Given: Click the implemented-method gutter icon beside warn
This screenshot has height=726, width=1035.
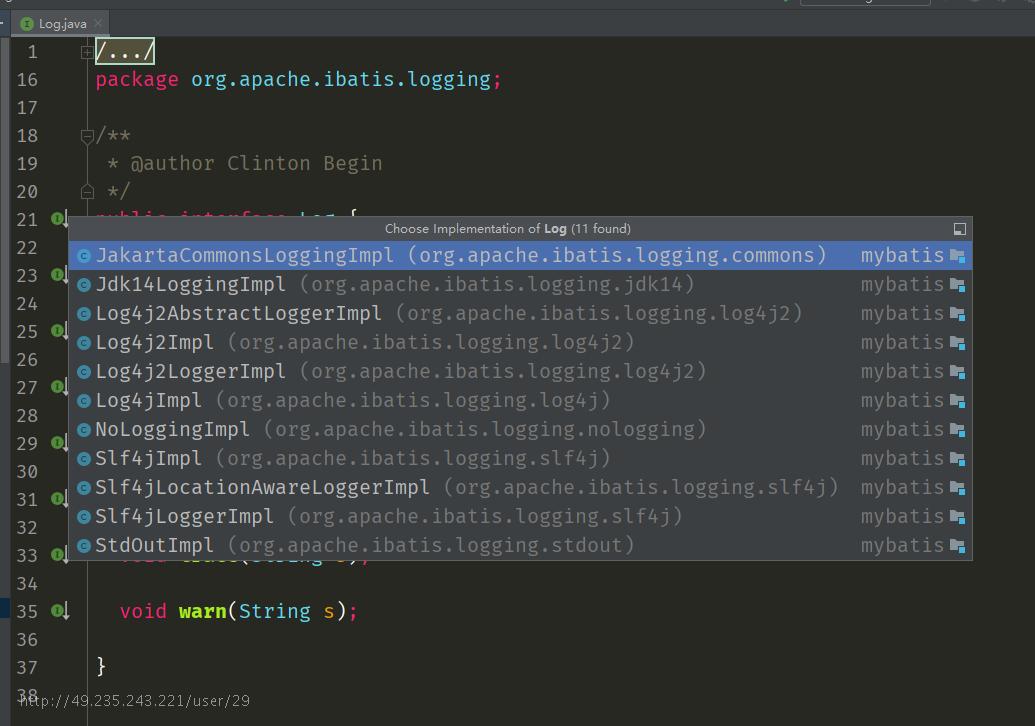Looking at the screenshot, I should click(x=60, y=611).
